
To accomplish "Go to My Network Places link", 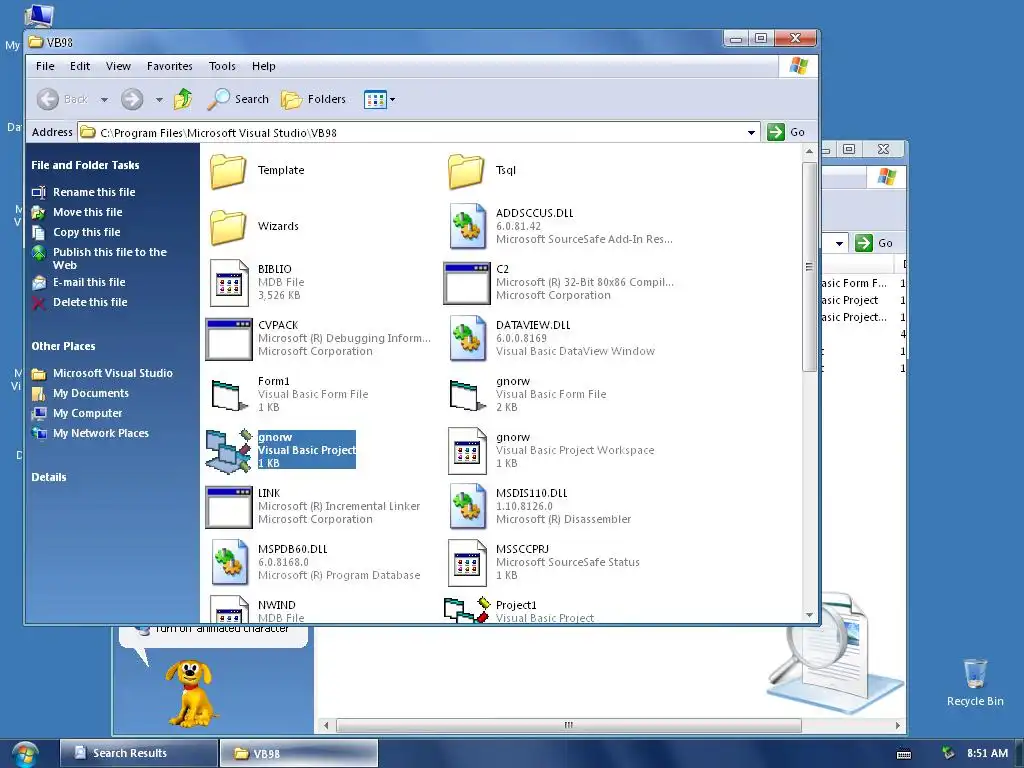I will (101, 434).
